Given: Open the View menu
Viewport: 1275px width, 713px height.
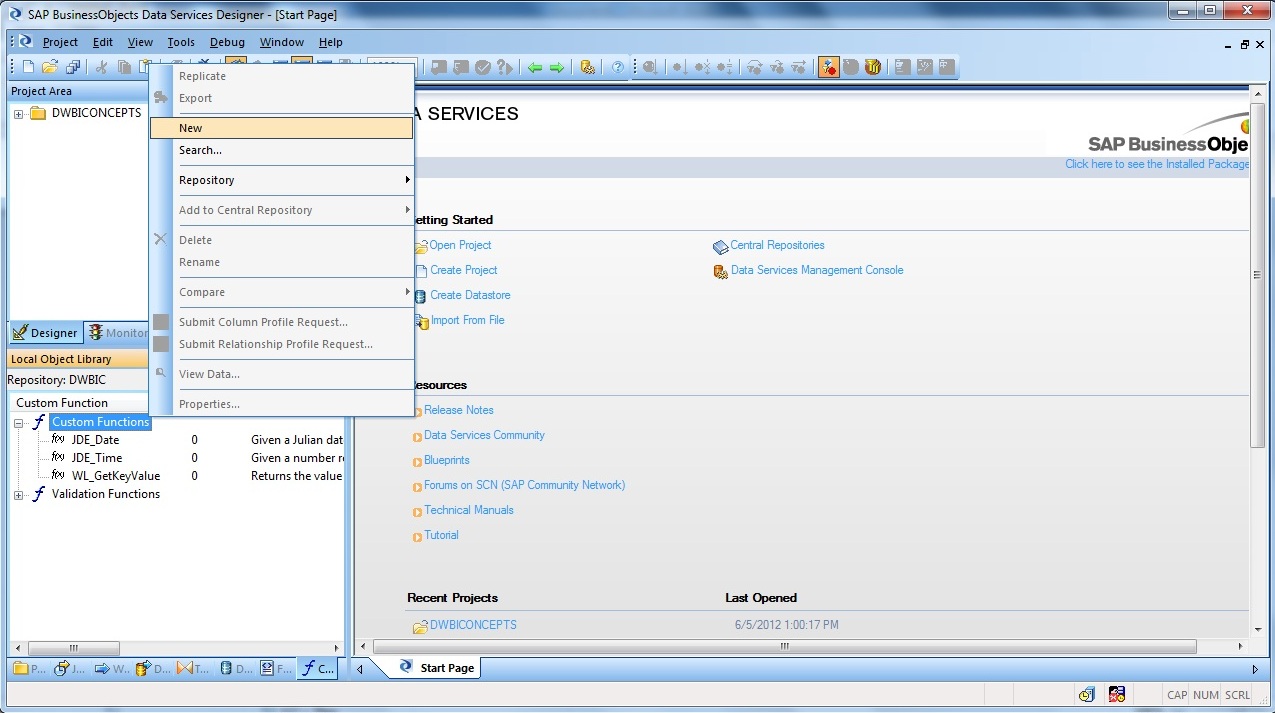Looking at the screenshot, I should point(140,42).
